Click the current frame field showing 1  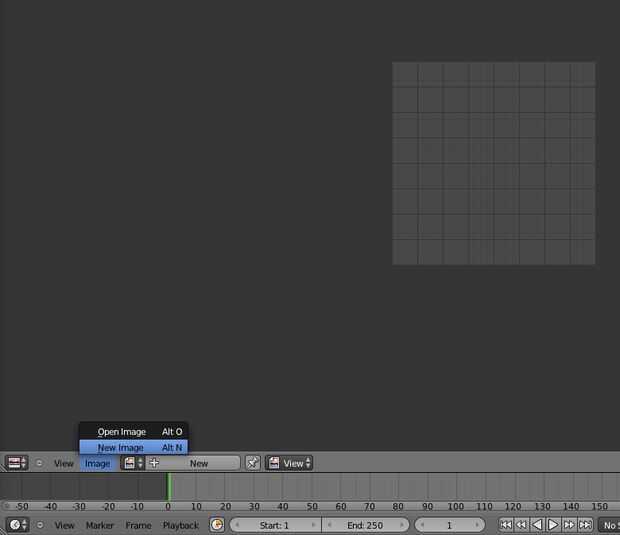click(450, 525)
